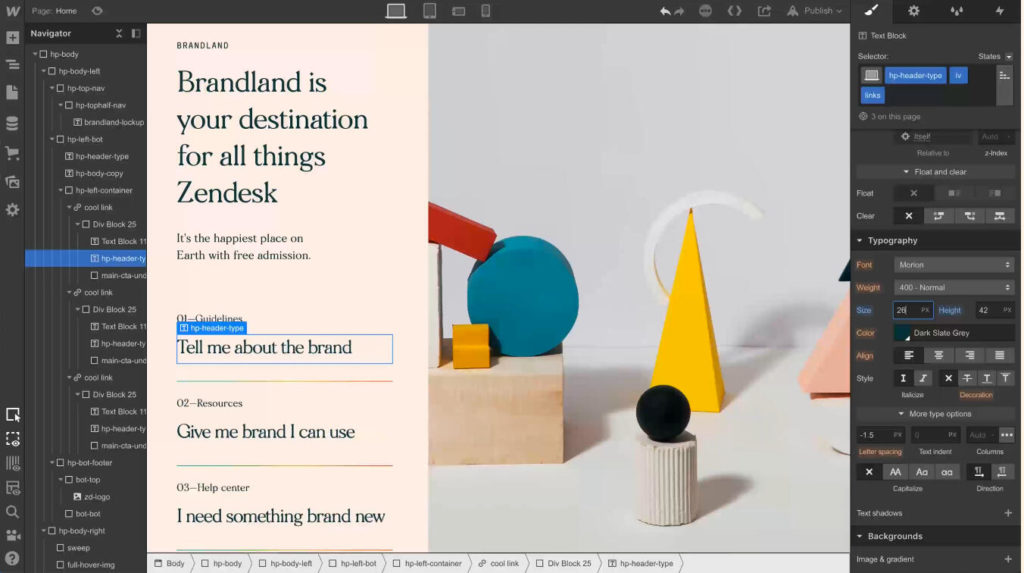Open the Pages panel icon
The image size is (1024, 573).
coord(12,93)
